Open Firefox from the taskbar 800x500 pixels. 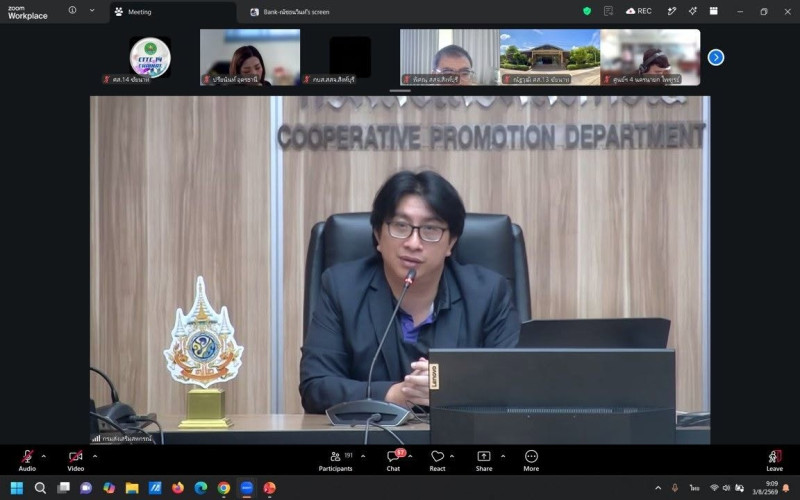178,488
